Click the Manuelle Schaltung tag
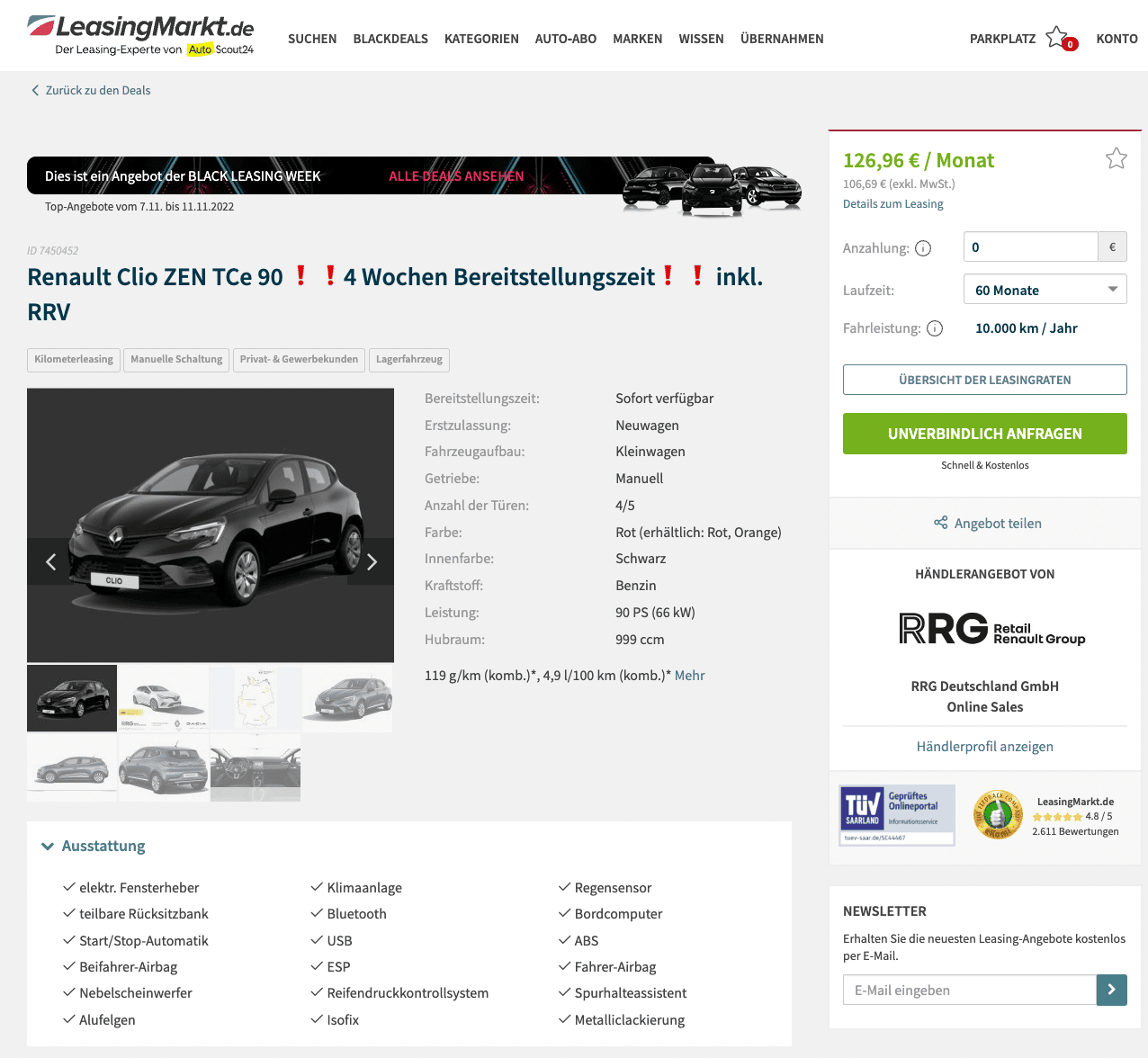The height and width of the screenshot is (1058, 1148). [176, 360]
